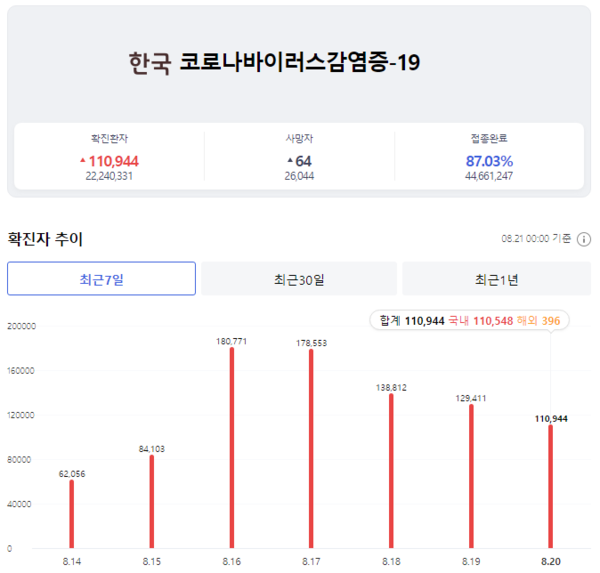The image size is (600, 573).
Task: Switch to the 최근30일 tab
Action: click(x=299, y=279)
